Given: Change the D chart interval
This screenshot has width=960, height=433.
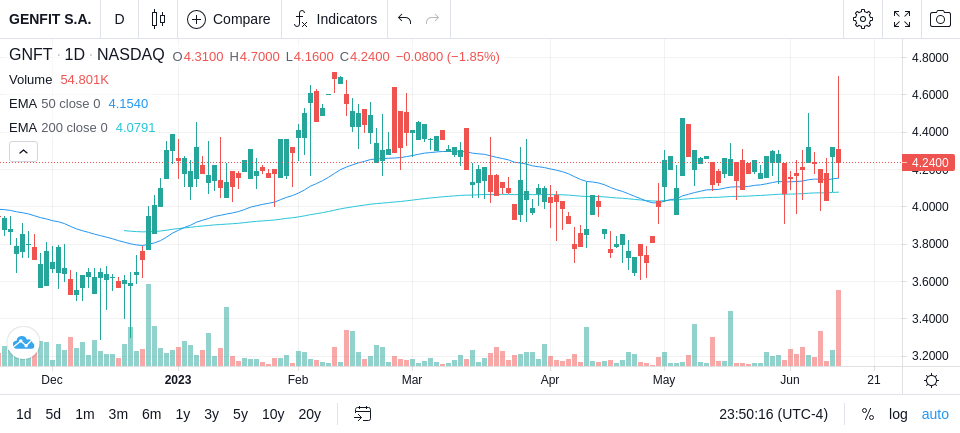Looking at the screenshot, I should click(119, 19).
